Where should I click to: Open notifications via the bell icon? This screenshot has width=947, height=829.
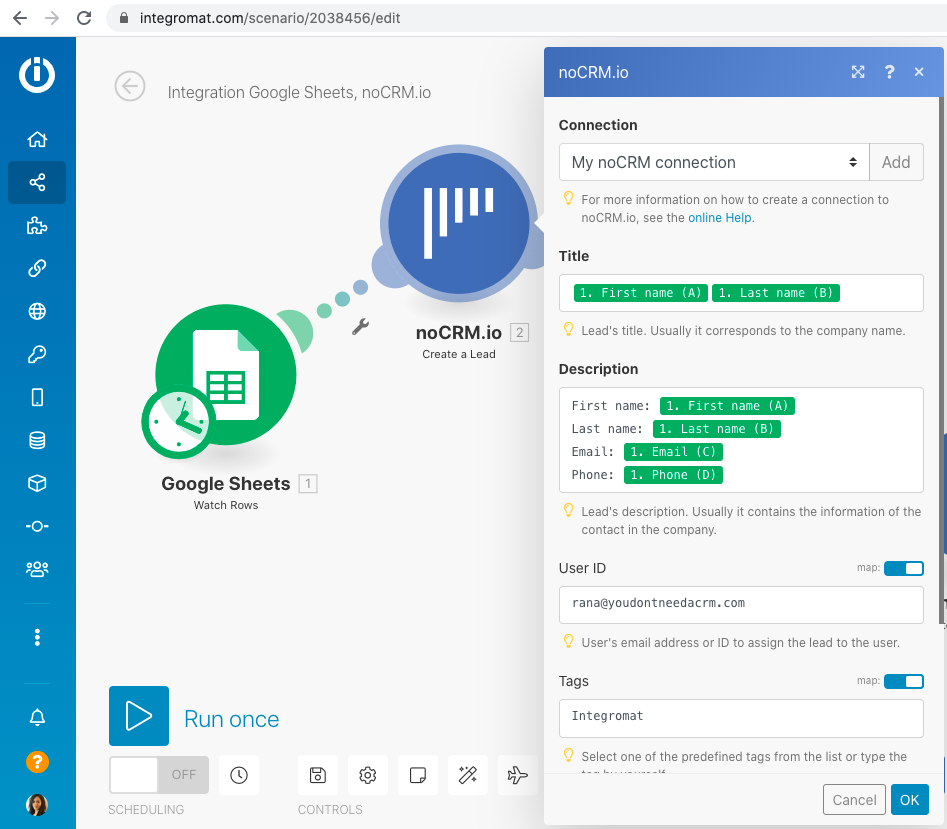click(x=36, y=717)
